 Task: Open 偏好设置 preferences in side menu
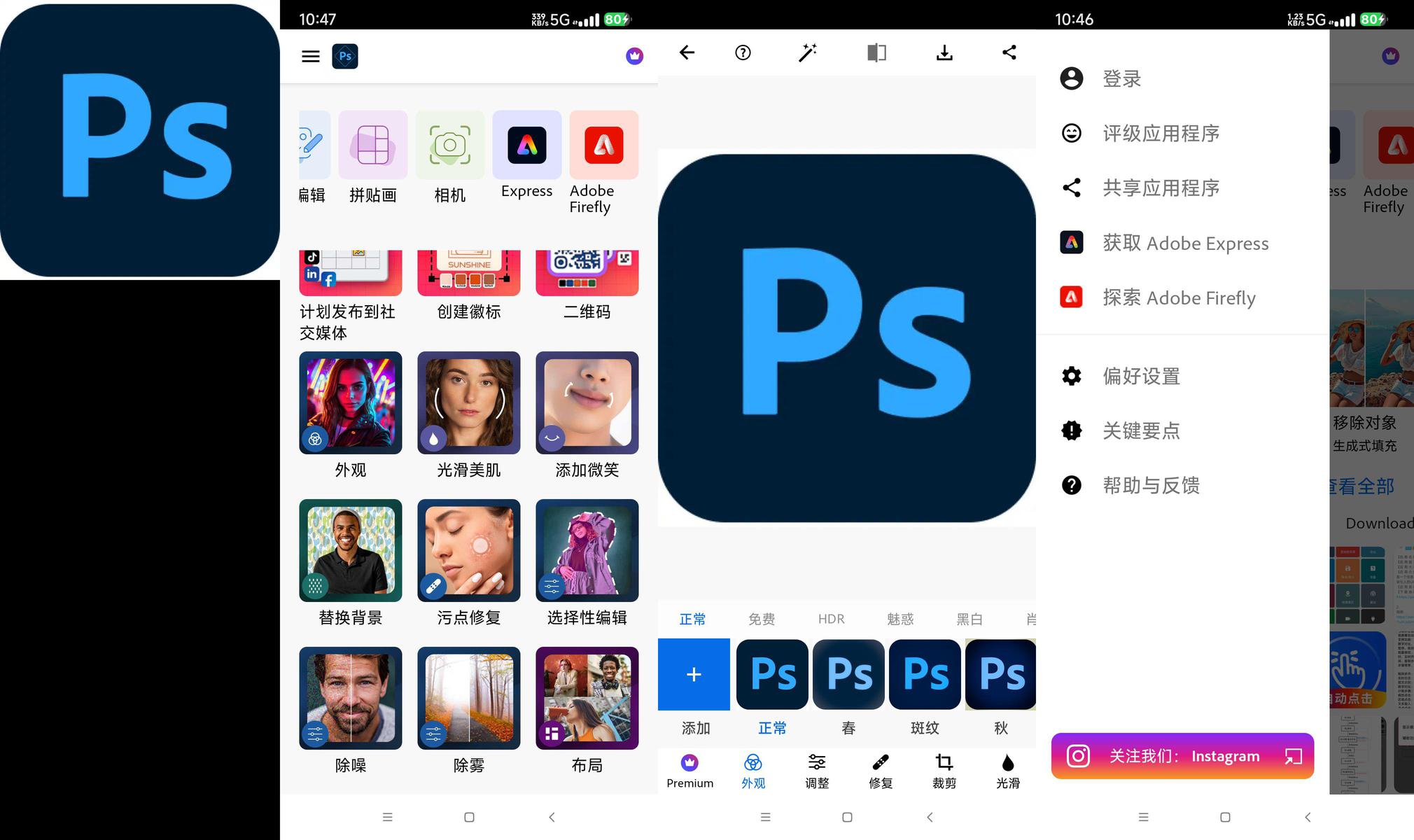pos(1183,376)
